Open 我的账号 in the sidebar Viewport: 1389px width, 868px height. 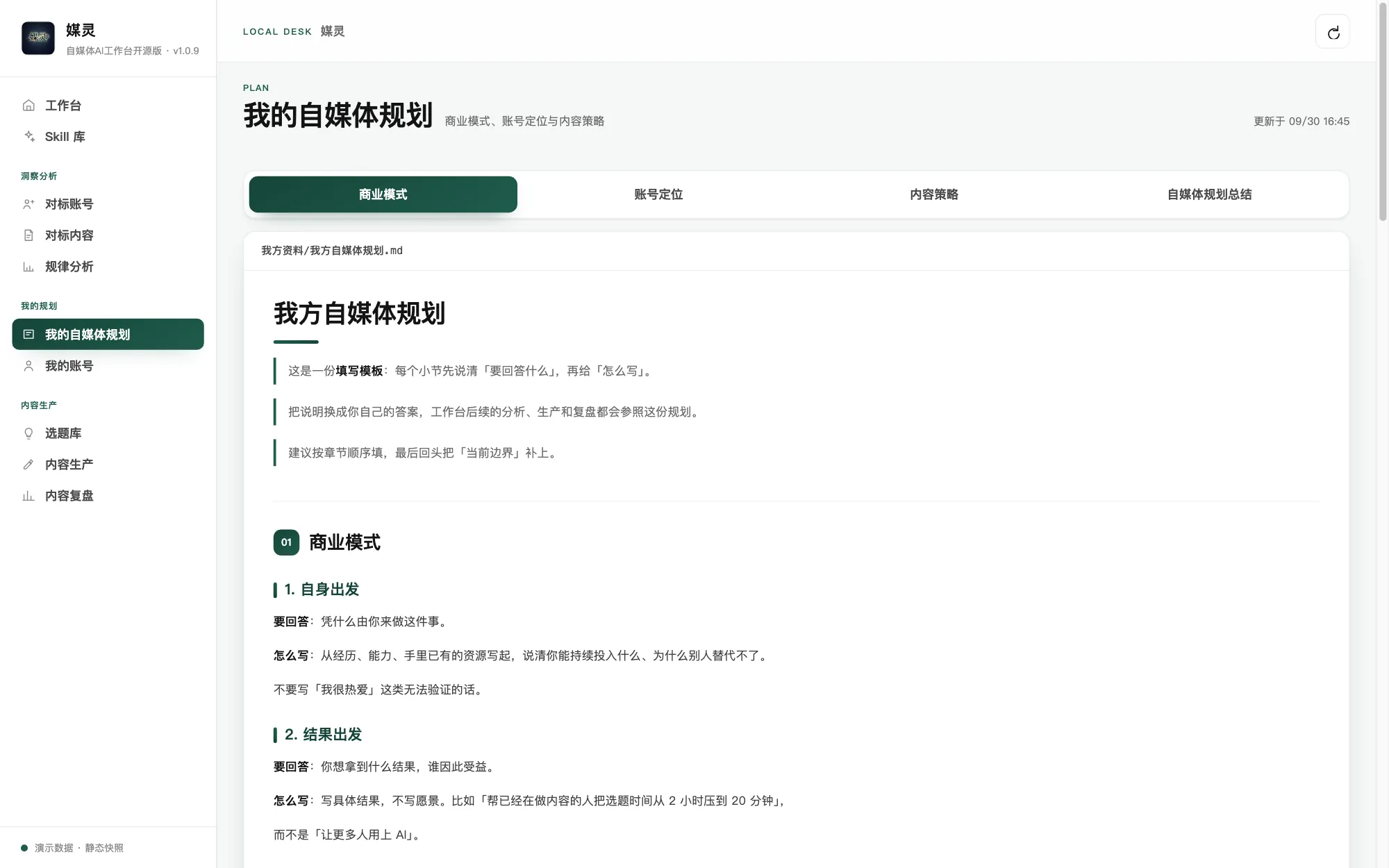tap(108, 366)
